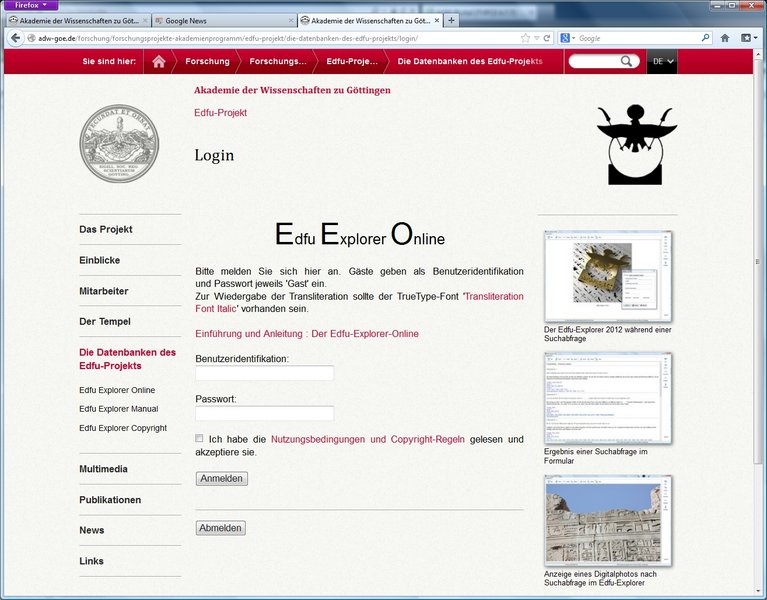Switch to the Google News tab
Viewport: 767px width, 600px height.
point(224,20)
